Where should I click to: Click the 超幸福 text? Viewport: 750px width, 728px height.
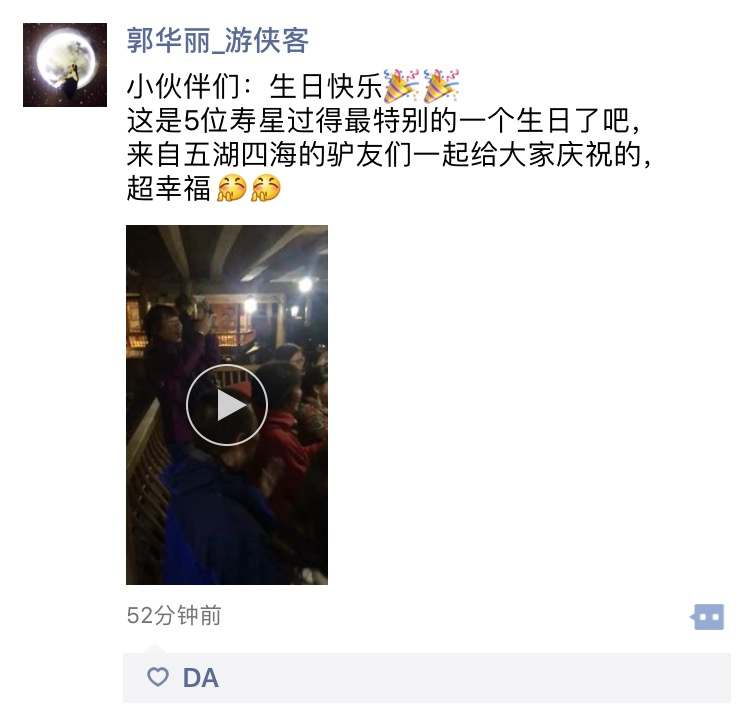168,188
